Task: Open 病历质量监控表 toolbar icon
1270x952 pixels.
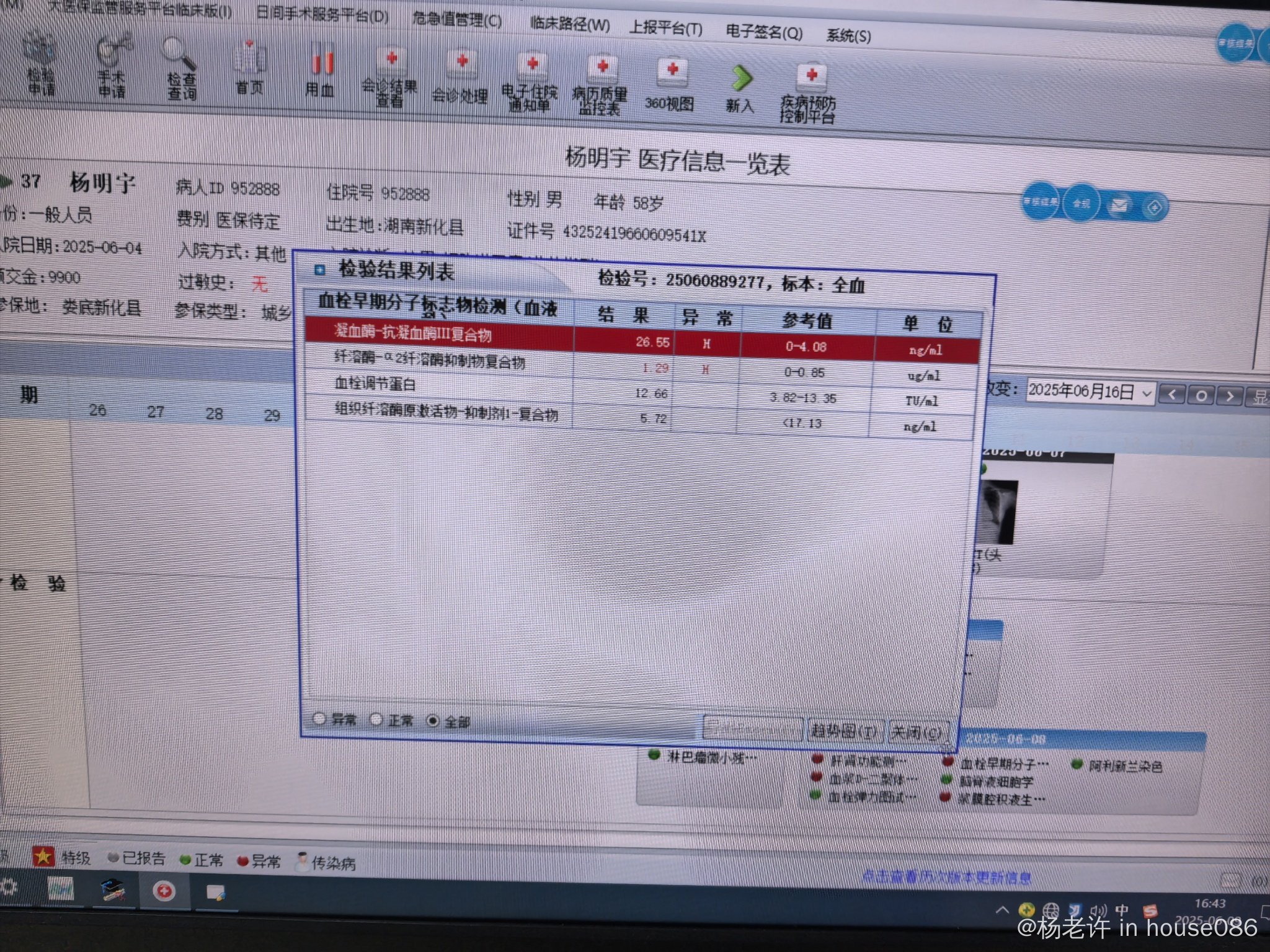Action: pos(600,86)
